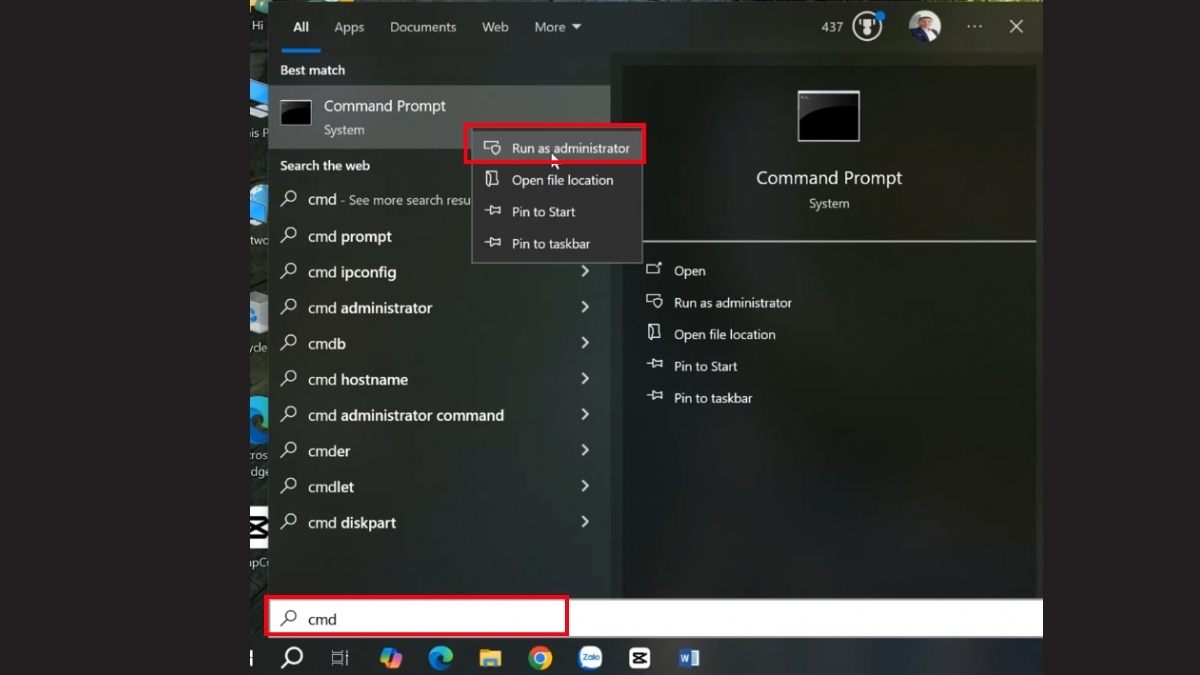Open the user profile avatar

click(925, 27)
